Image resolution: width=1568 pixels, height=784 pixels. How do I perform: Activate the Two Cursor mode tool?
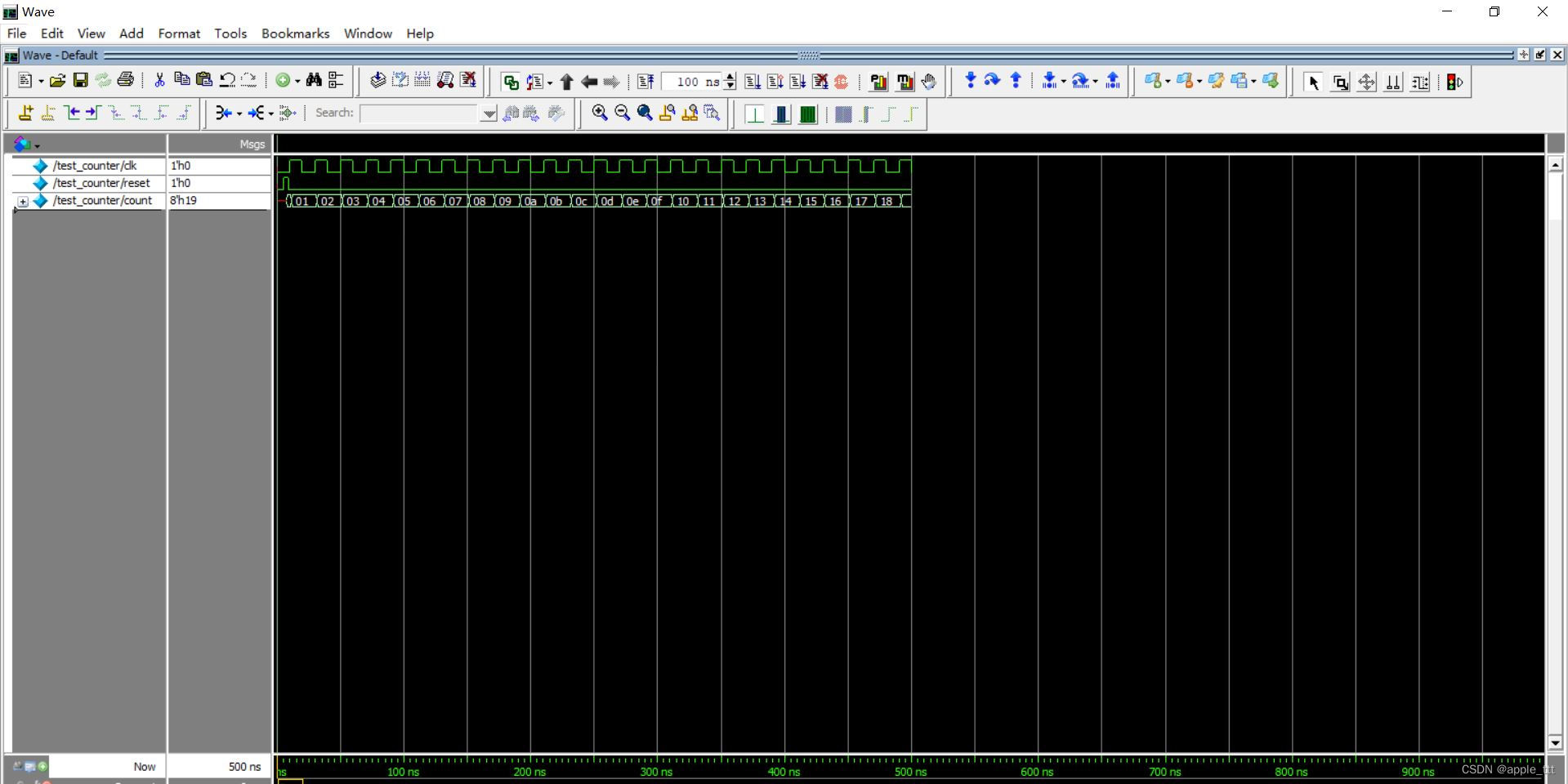(x=1393, y=82)
